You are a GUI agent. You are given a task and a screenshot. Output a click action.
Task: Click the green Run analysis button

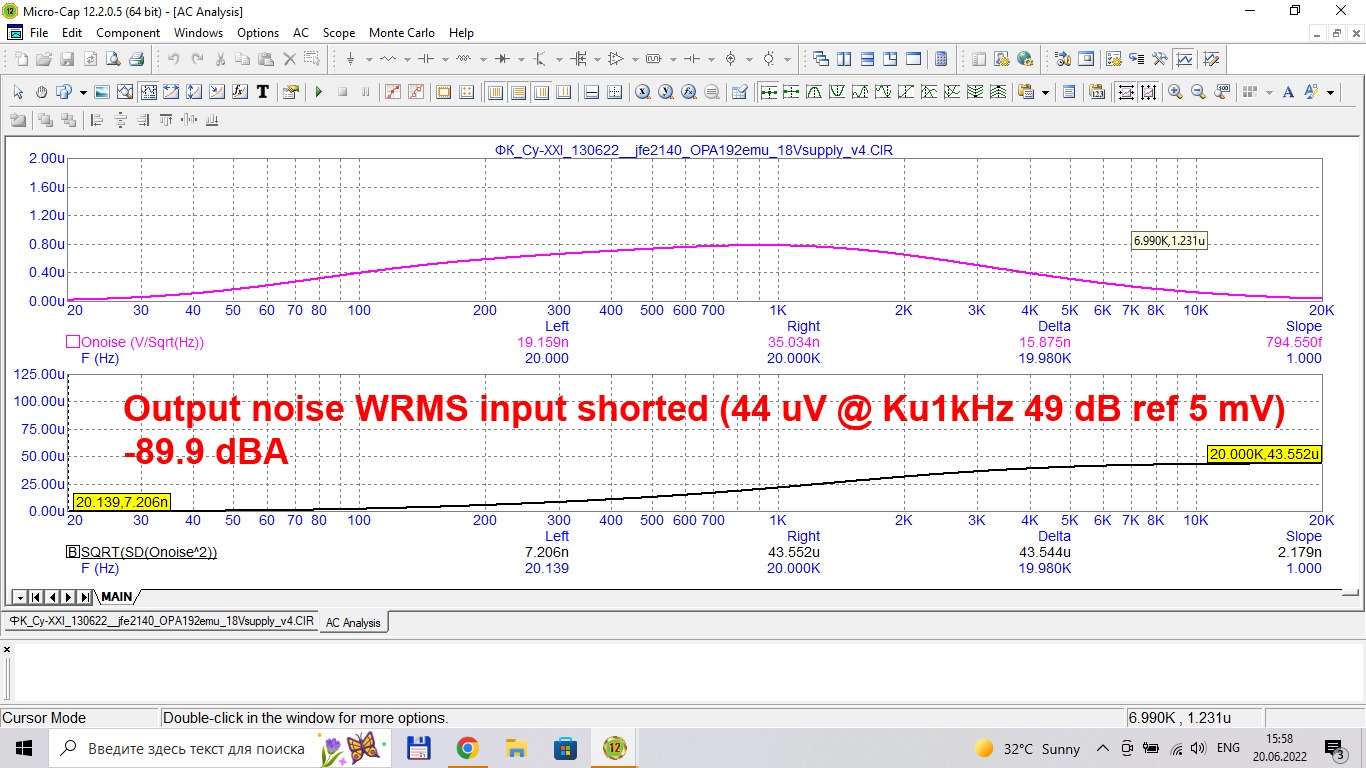coord(319,92)
